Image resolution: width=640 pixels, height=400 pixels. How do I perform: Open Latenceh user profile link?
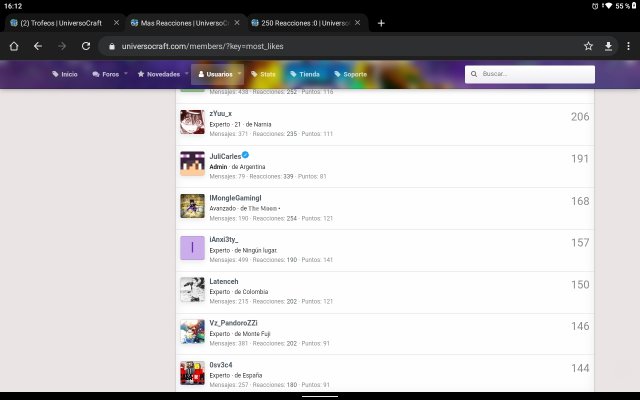224,282
